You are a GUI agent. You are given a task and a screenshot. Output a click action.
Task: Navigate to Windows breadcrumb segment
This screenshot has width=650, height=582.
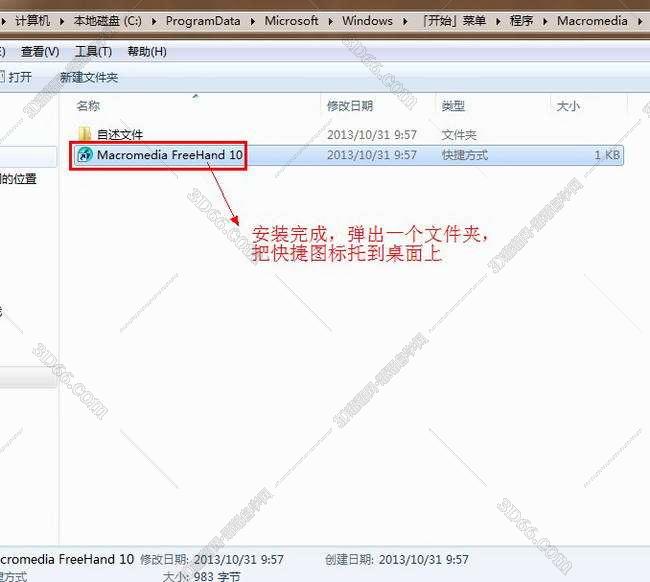367,21
